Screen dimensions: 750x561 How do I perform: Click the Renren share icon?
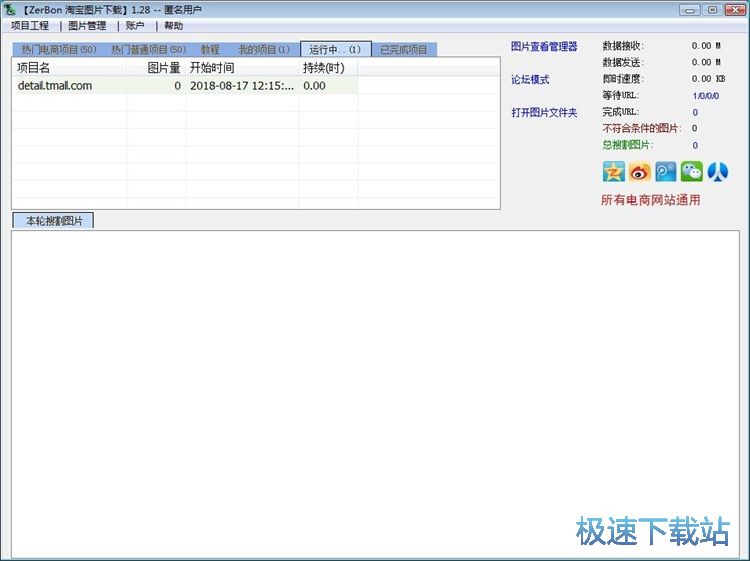[x=718, y=172]
